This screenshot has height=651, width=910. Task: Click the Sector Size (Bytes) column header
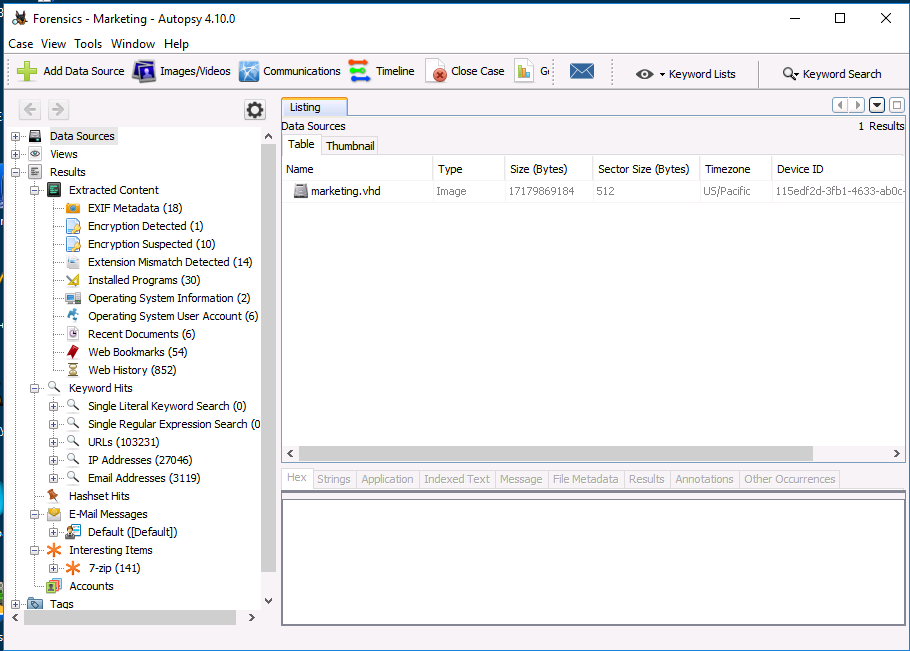pos(646,169)
